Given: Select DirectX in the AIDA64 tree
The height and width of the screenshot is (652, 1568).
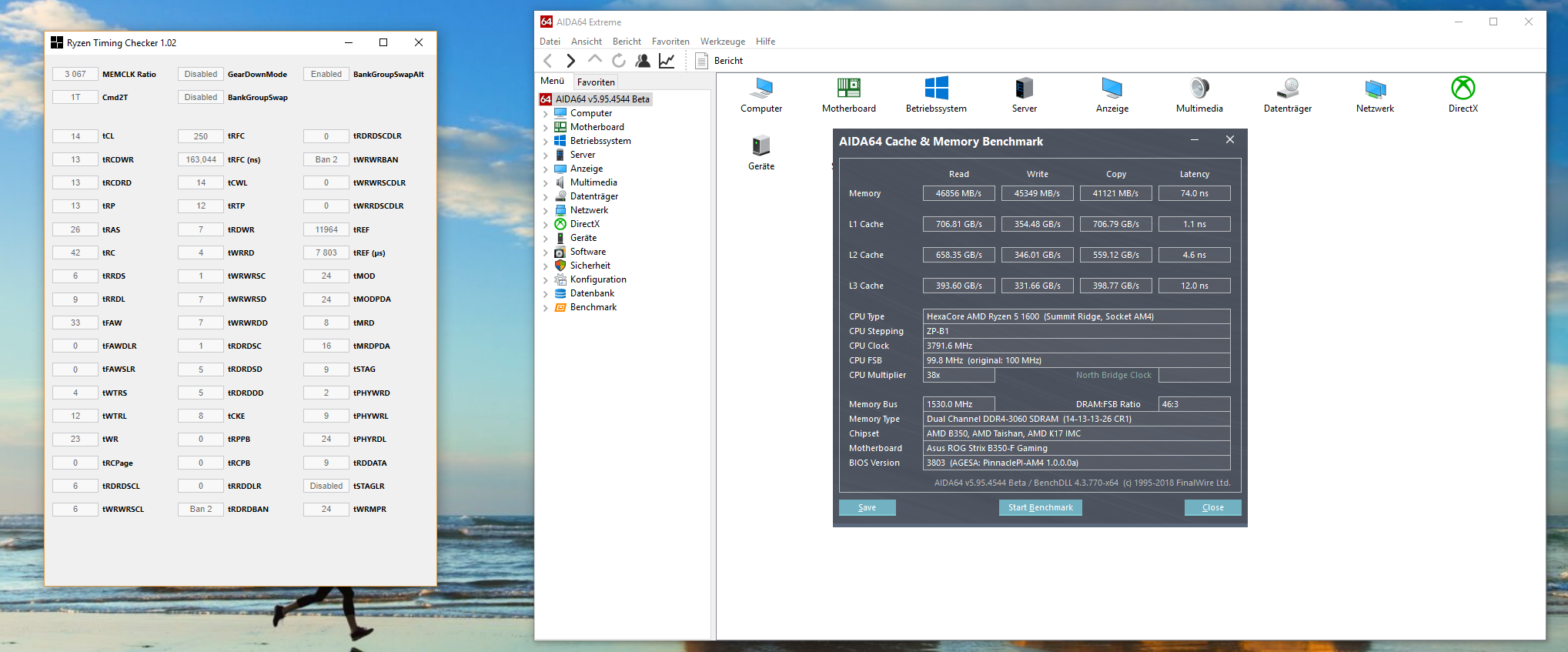Looking at the screenshot, I should point(585,224).
